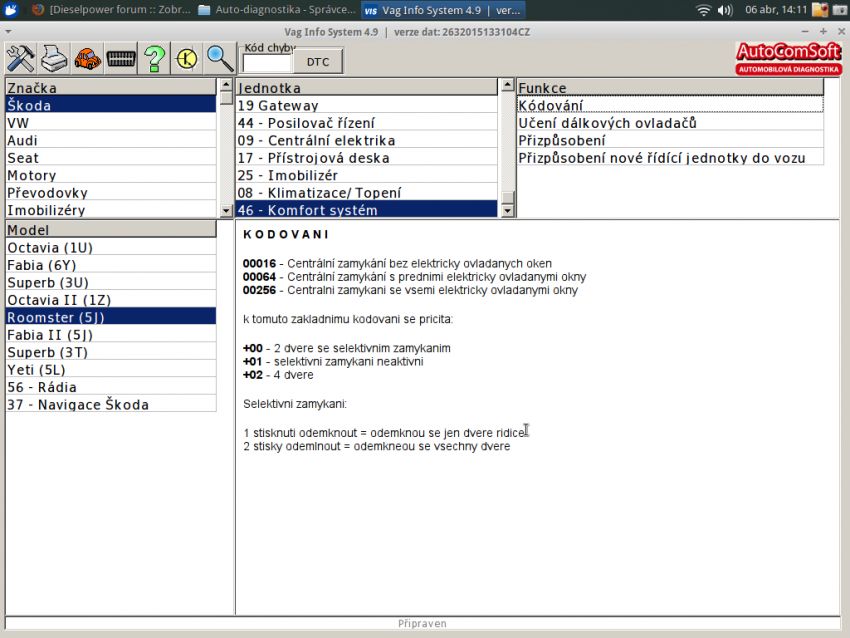Click coding value 00016 in text
The height and width of the screenshot is (638, 850).
259,263
